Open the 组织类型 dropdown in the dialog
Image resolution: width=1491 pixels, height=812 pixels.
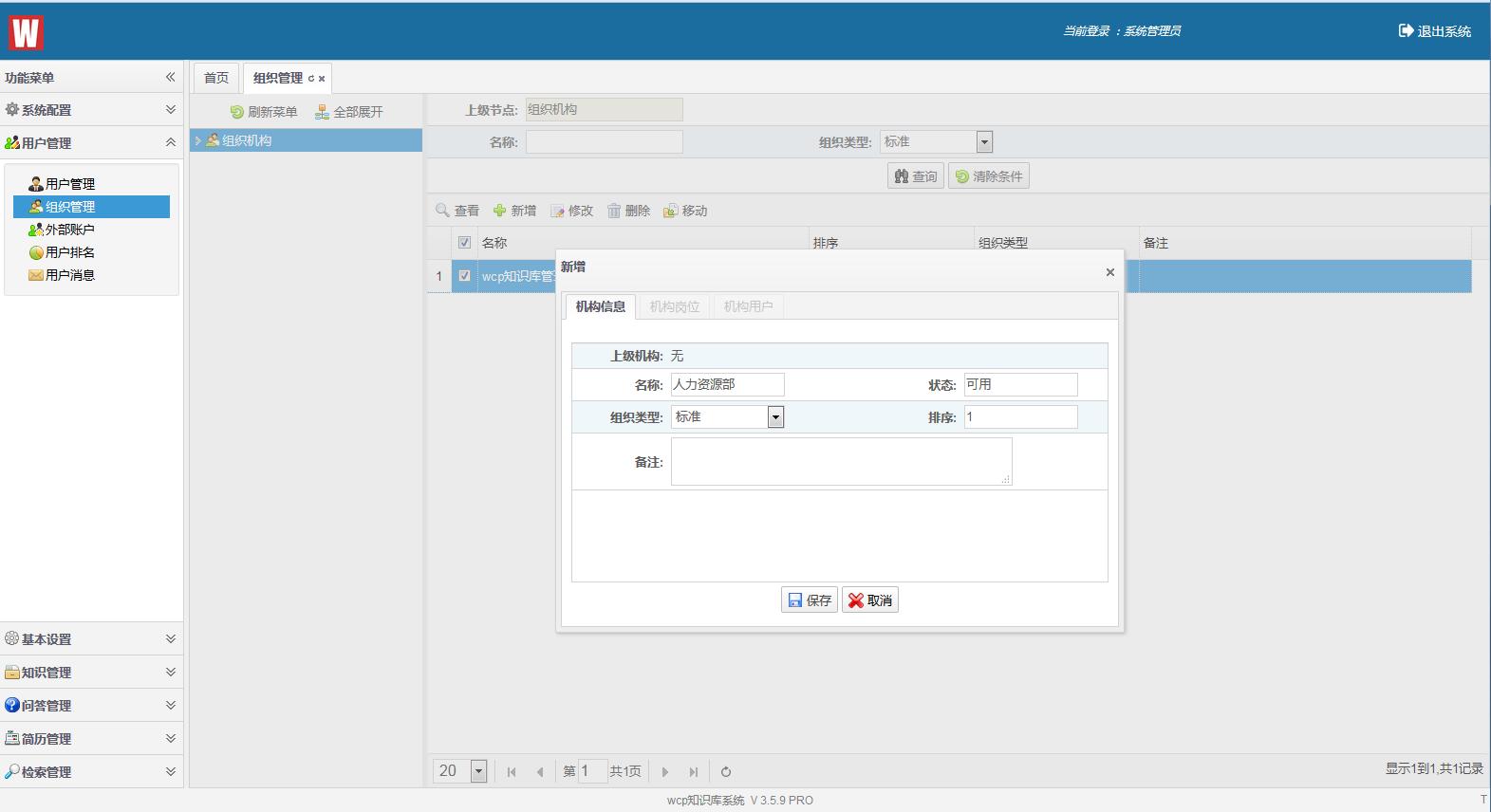[775, 416]
